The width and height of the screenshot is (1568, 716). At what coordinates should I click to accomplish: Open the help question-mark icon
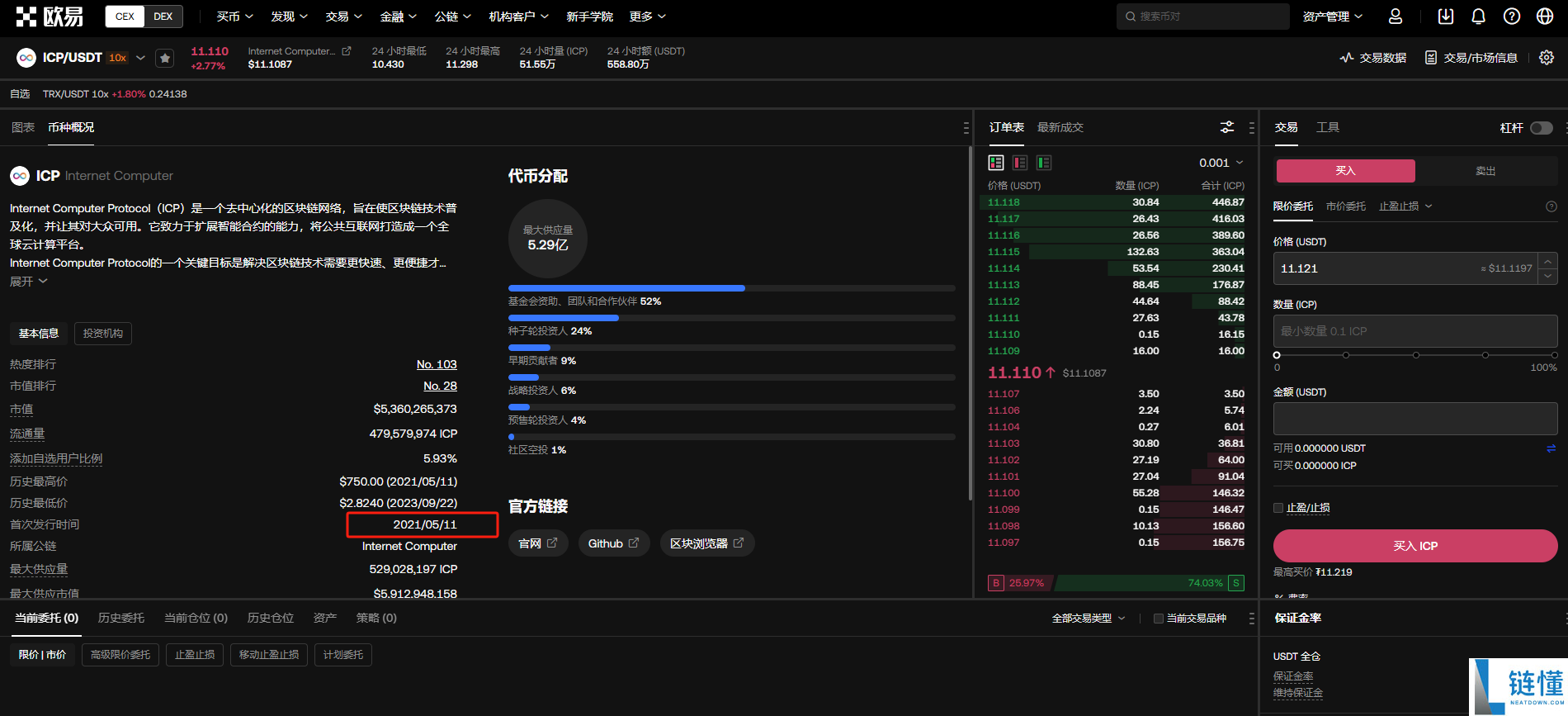click(x=1512, y=17)
